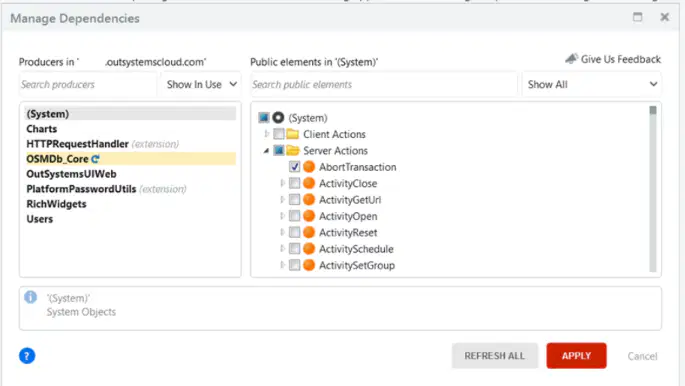The image size is (685, 386).
Task: Click the orange icon of ActivityOpen
Action: (x=309, y=216)
